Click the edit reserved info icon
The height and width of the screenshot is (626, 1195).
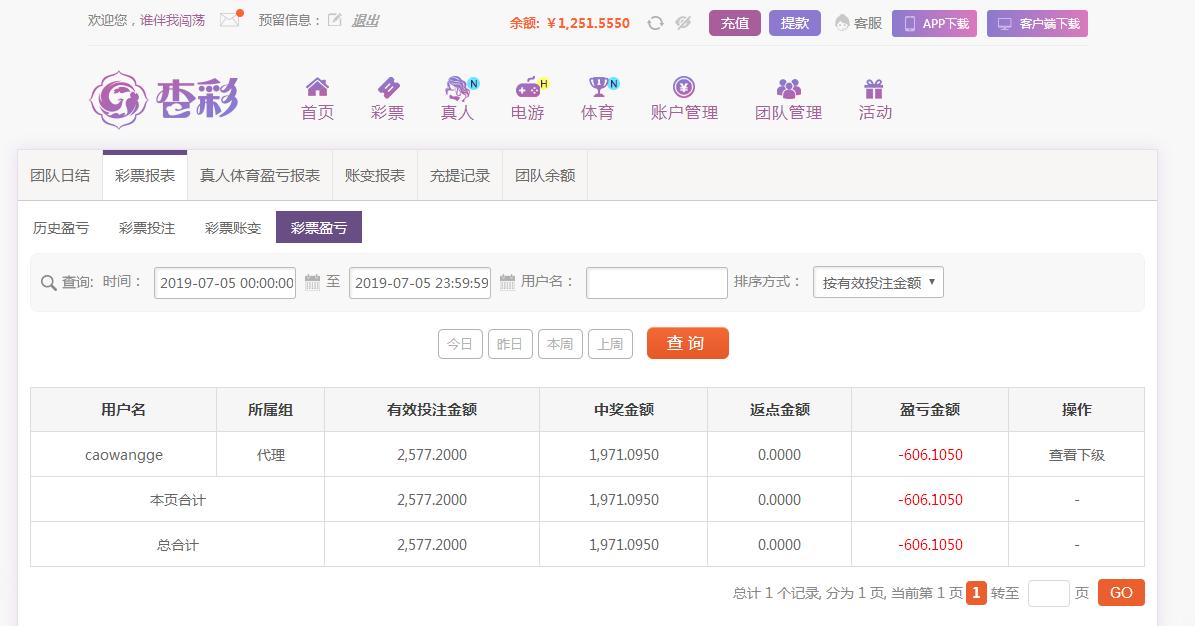pos(334,20)
